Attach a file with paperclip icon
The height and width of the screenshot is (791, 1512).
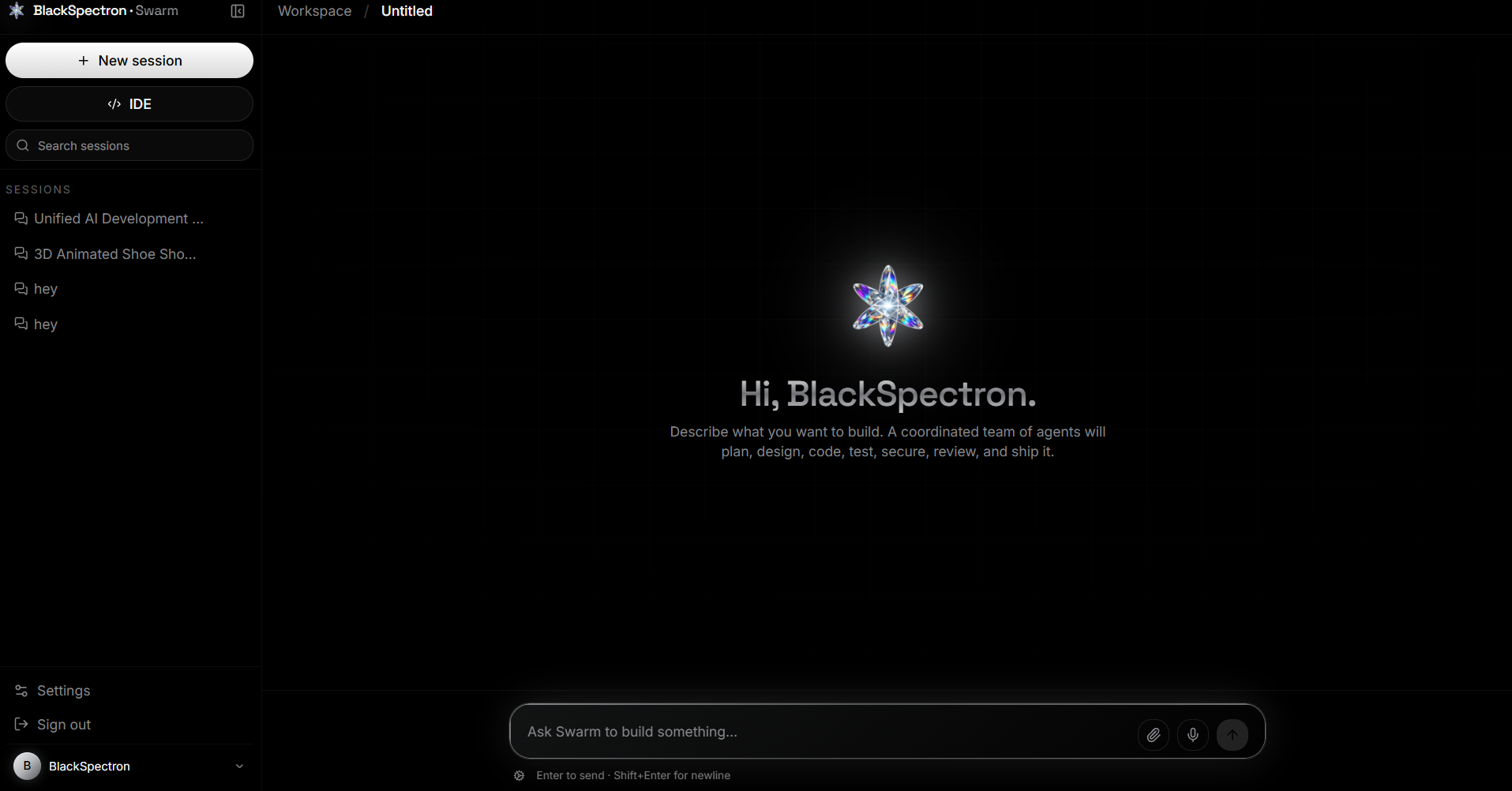pos(1154,735)
